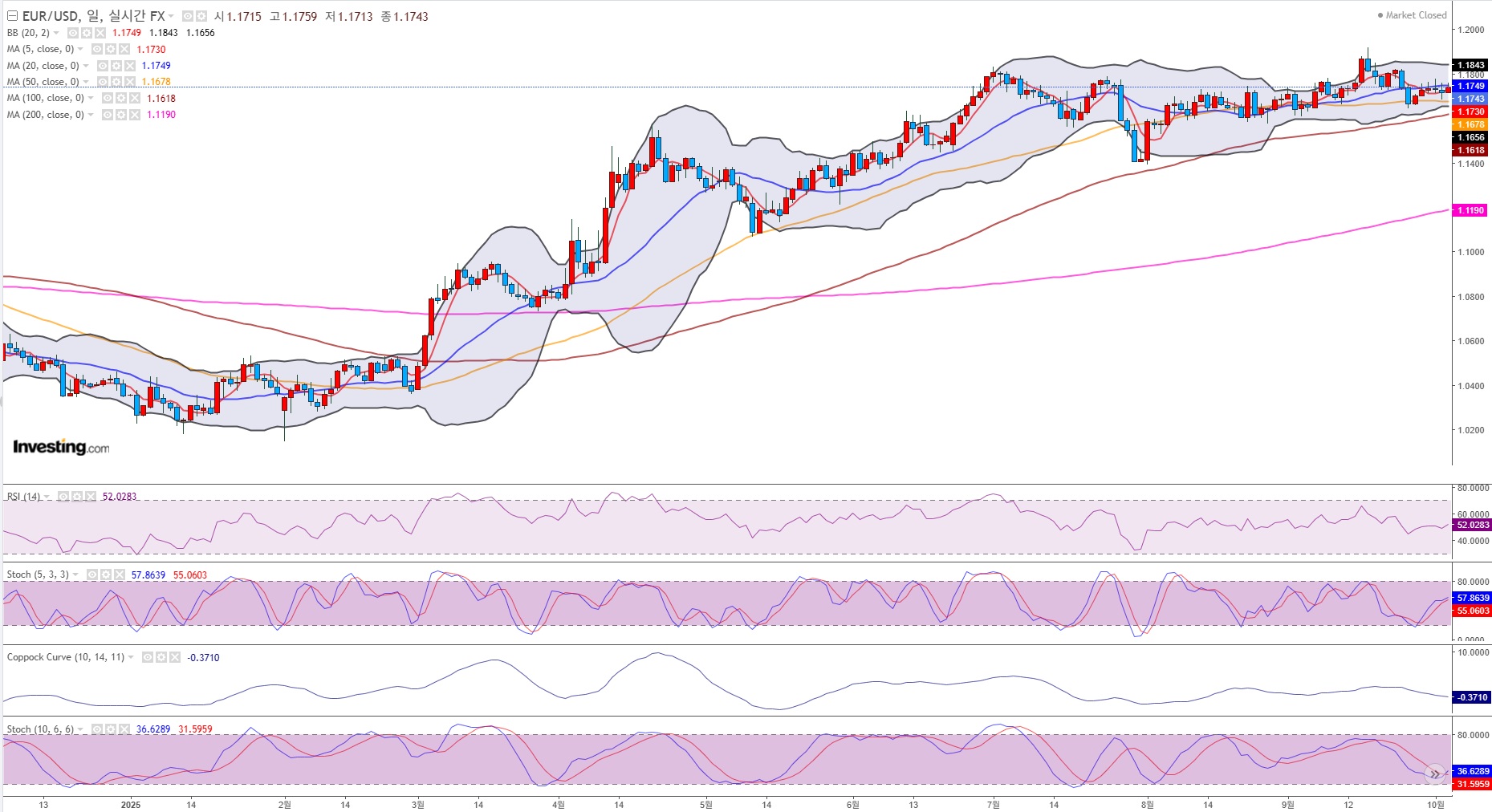Open the dropdown arrow beside RSI (14)
The image size is (1492, 812).
pos(48,497)
